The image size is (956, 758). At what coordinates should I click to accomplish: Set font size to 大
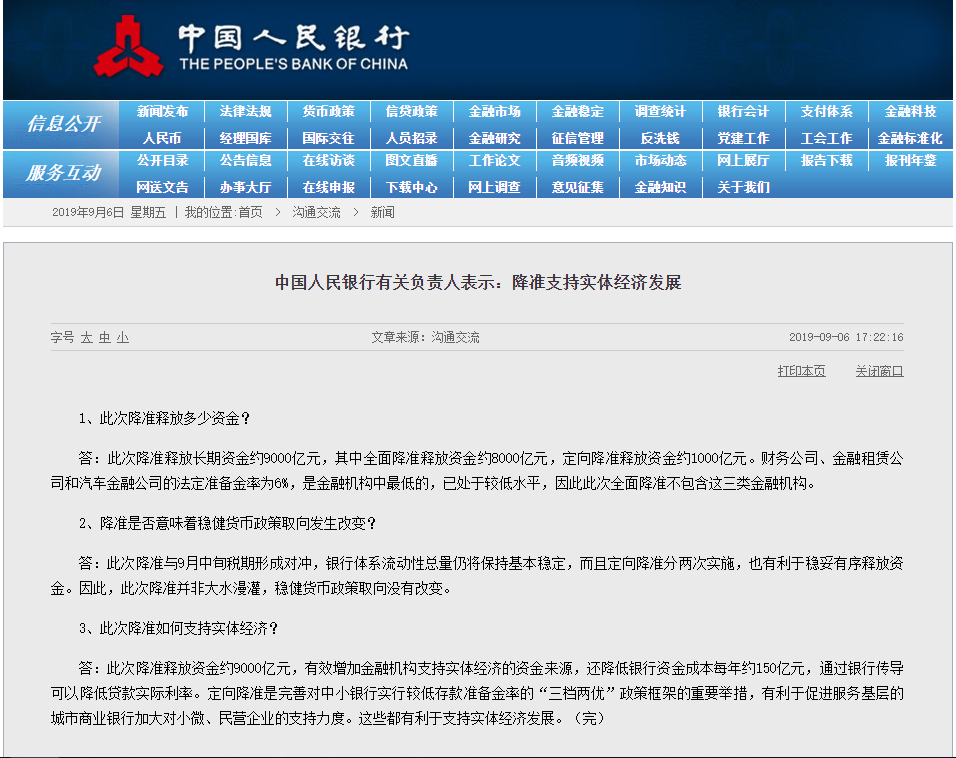pos(87,338)
